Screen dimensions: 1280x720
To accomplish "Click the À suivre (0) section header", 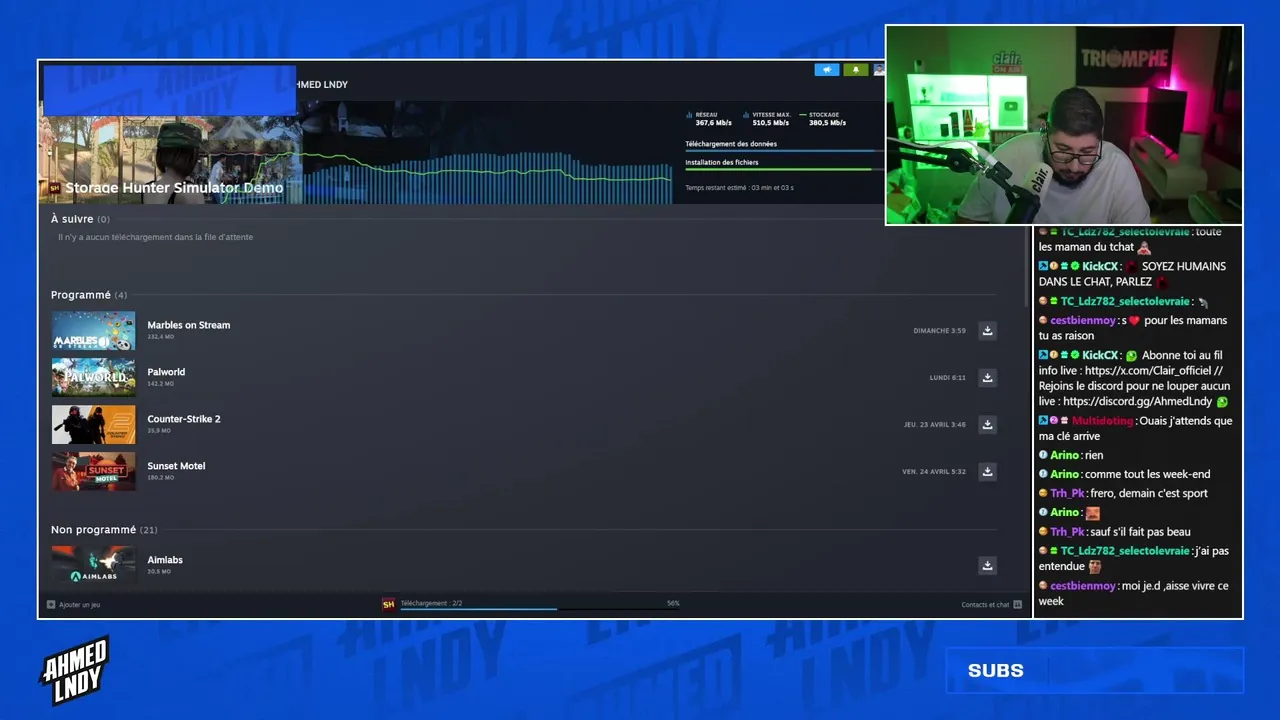I will coord(80,219).
